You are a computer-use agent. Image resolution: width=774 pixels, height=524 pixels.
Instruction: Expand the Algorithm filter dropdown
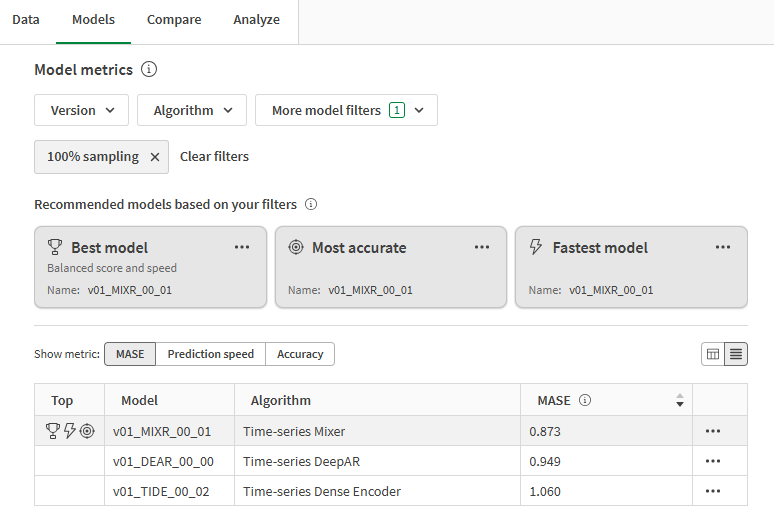coord(191,110)
